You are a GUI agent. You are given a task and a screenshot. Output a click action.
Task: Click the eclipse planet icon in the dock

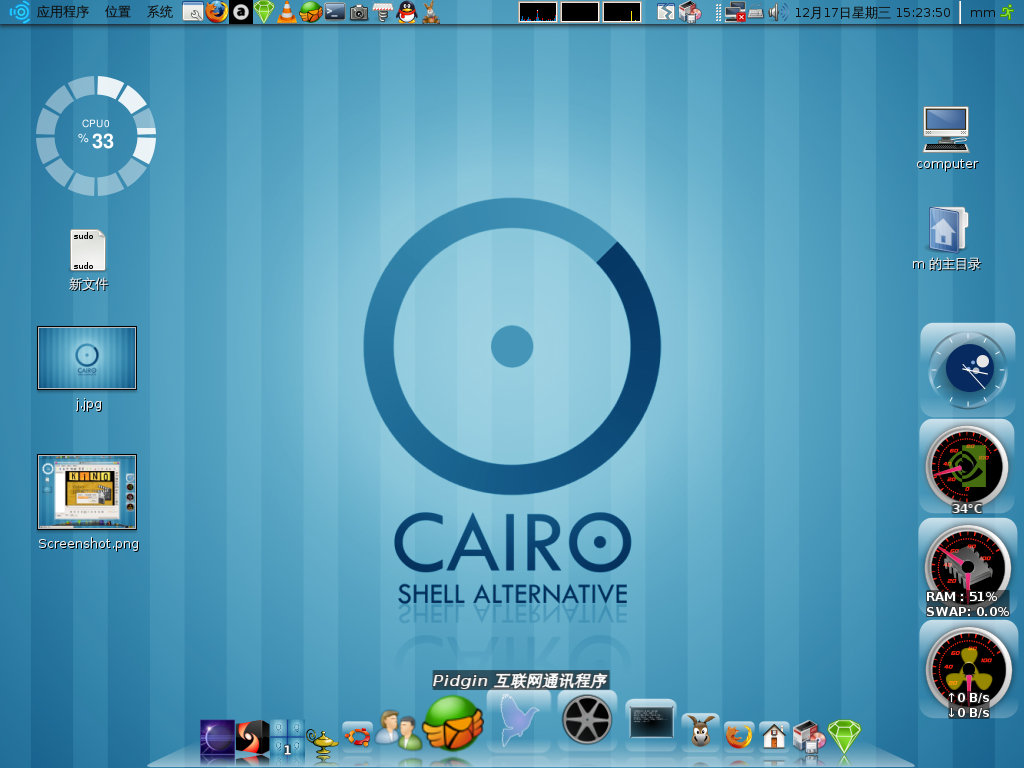pyautogui.click(x=217, y=739)
